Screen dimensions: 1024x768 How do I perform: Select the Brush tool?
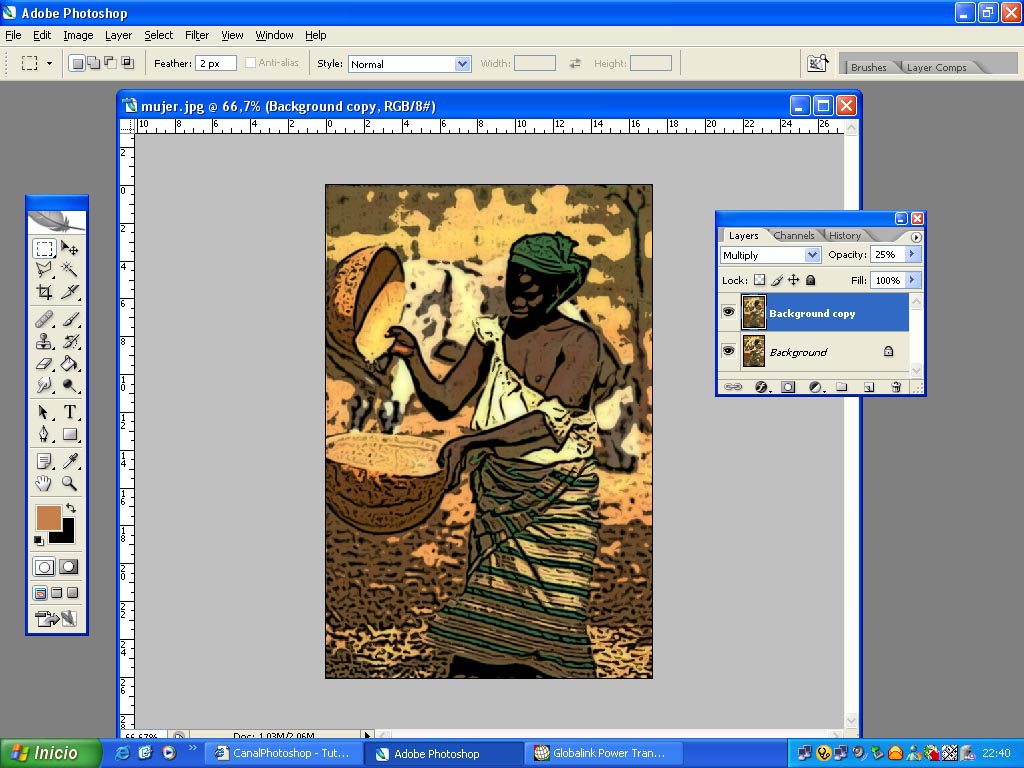69,319
